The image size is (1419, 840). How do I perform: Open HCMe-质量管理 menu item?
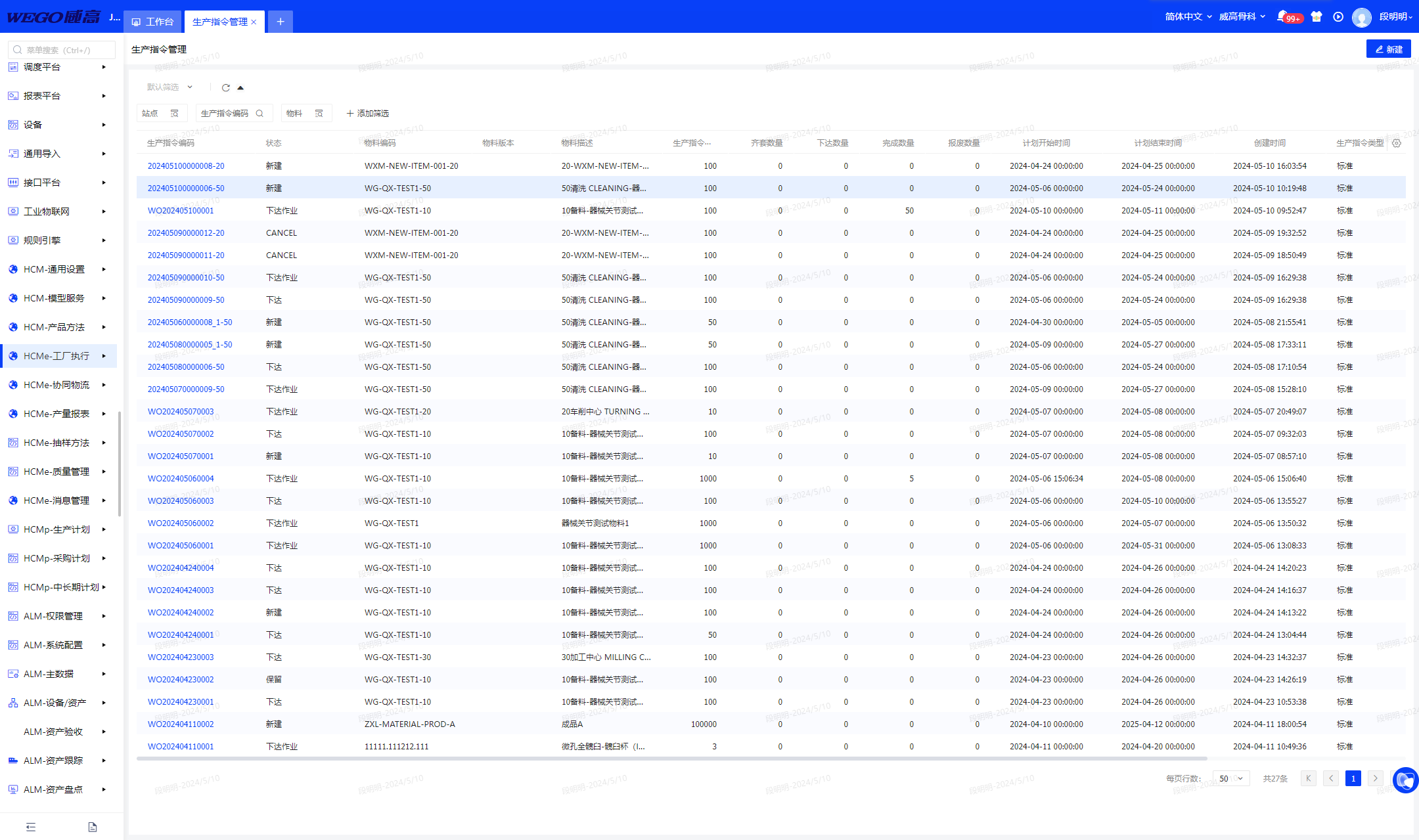[58, 472]
